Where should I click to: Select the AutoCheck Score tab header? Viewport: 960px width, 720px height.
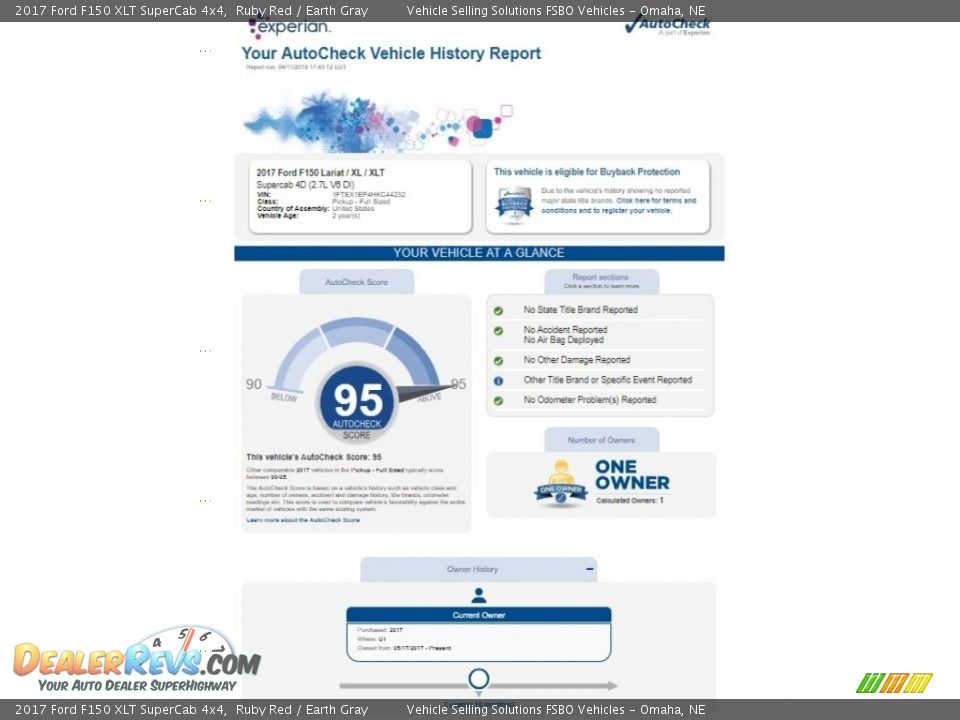[356, 282]
